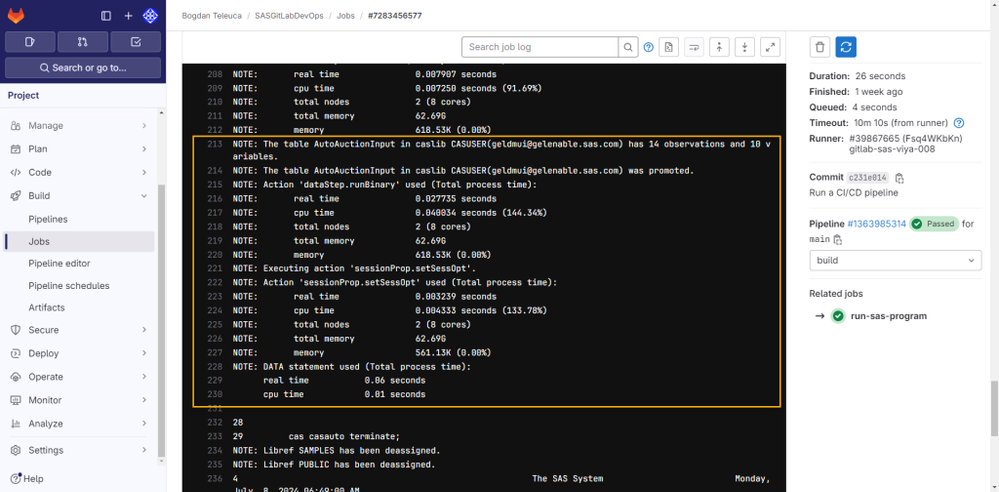Open the build stage dropdown
Image resolution: width=999 pixels, height=492 pixels.
(895, 260)
